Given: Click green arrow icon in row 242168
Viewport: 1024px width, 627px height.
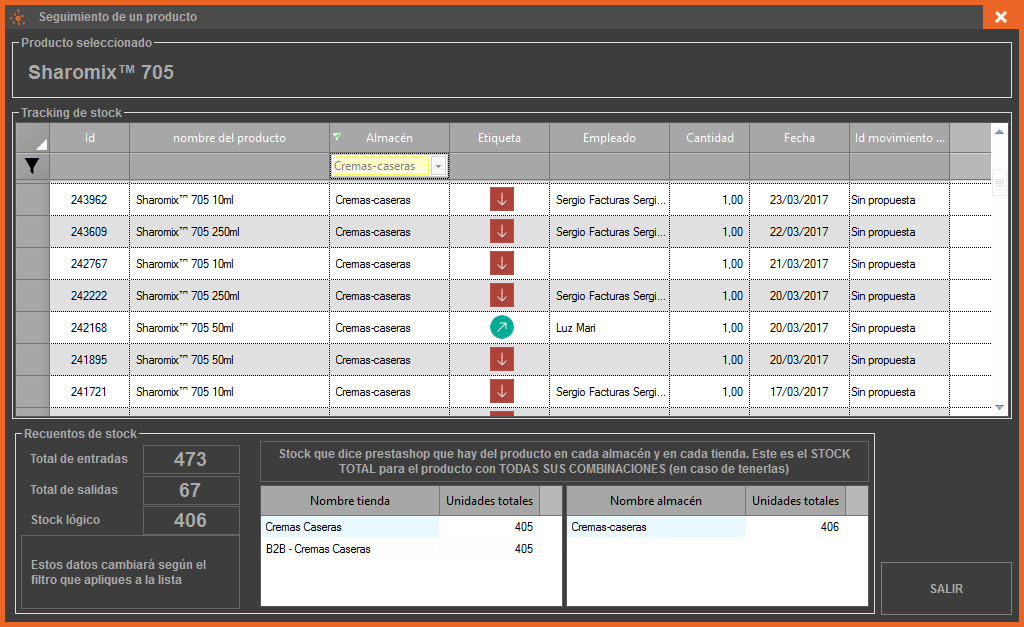Looking at the screenshot, I should point(501,327).
